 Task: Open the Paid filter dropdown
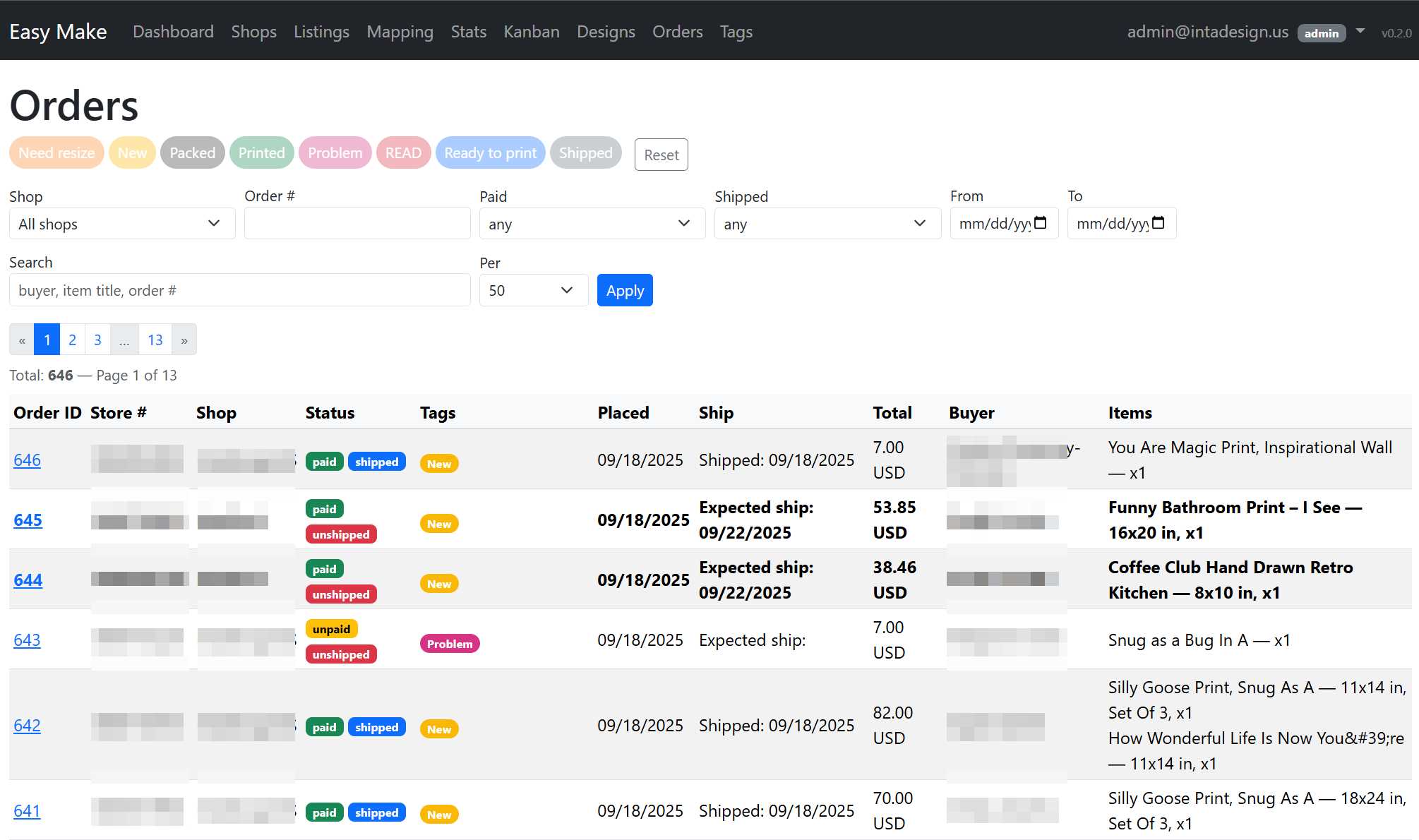(592, 224)
